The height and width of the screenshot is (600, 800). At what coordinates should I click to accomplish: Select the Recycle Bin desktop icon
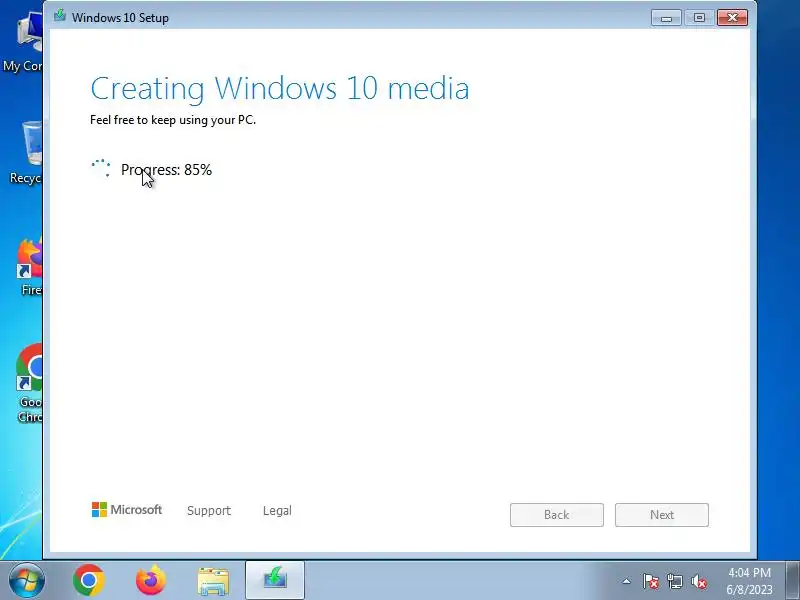click(26, 153)
